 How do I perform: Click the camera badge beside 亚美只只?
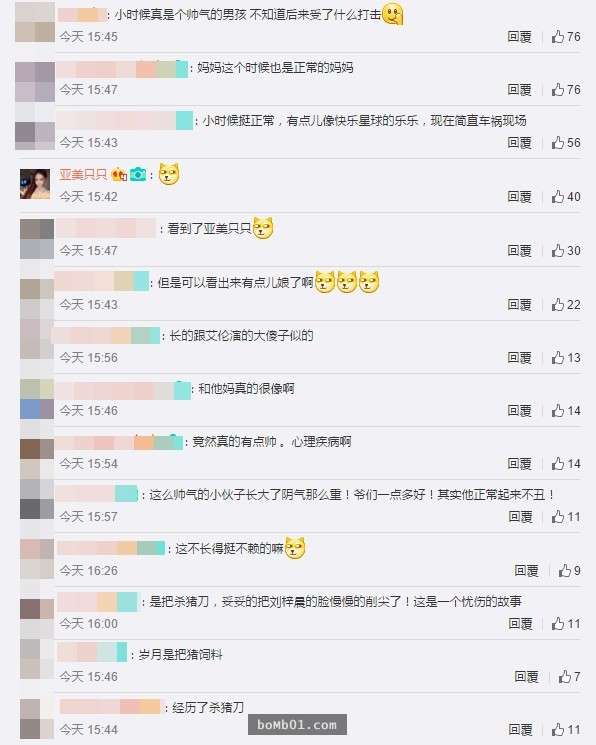(x=138, y=175)
